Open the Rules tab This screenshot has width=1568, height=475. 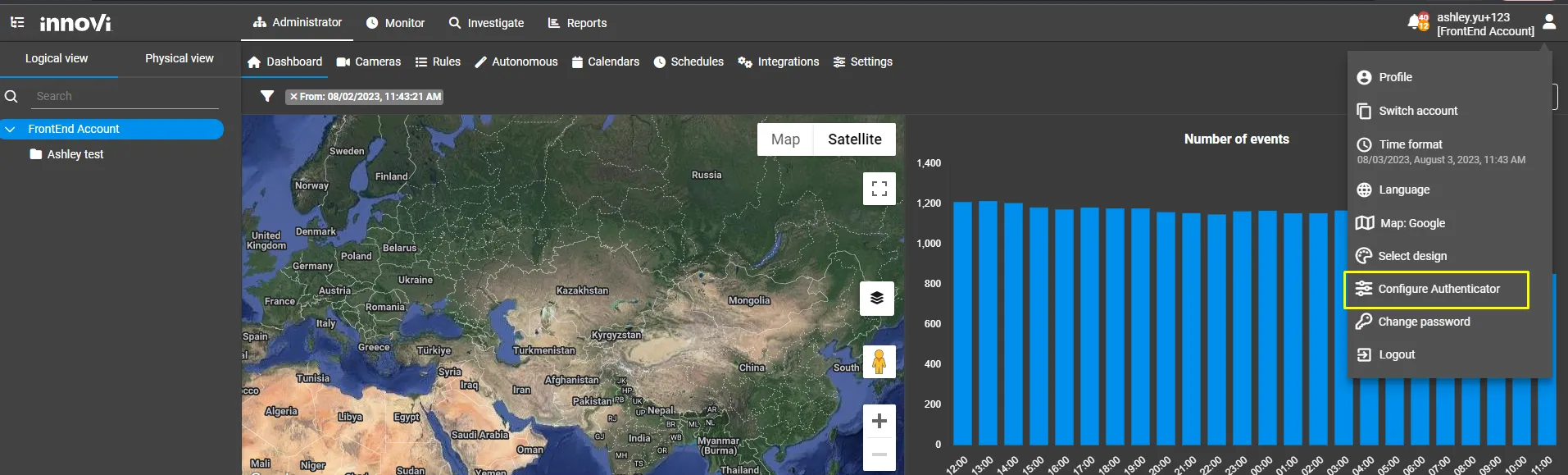click(438, 62)
